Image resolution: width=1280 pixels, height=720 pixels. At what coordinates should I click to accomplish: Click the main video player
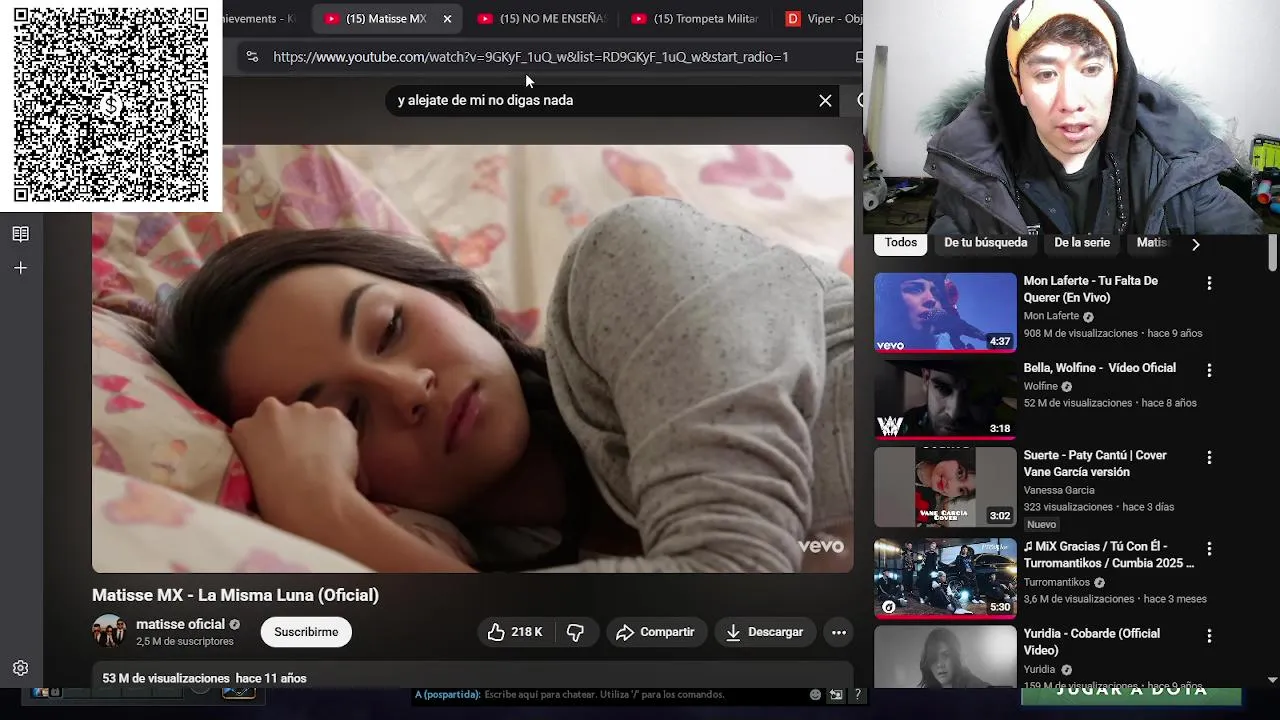473,359
